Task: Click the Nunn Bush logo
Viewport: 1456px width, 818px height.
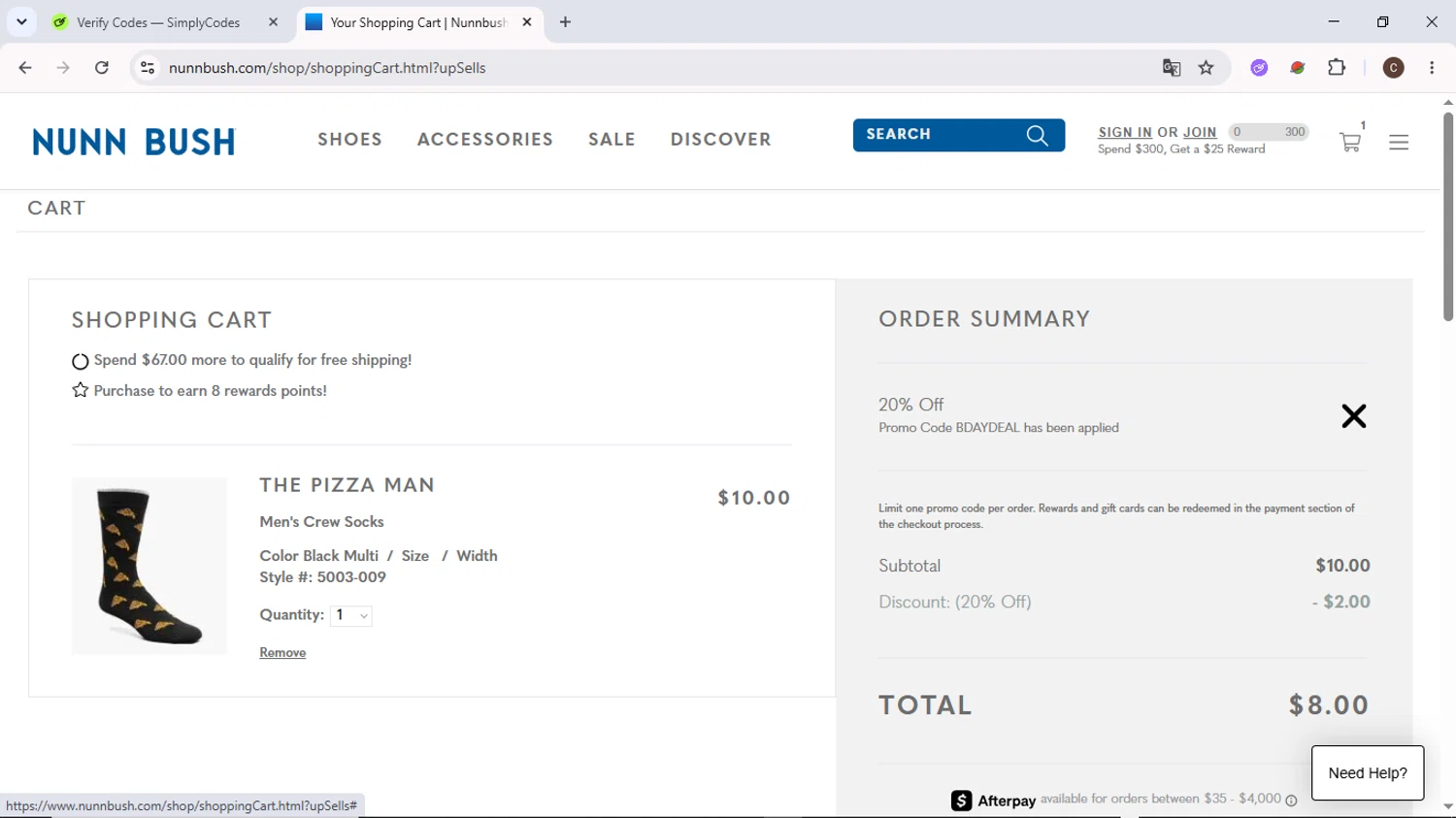Action: pos(134,143)
